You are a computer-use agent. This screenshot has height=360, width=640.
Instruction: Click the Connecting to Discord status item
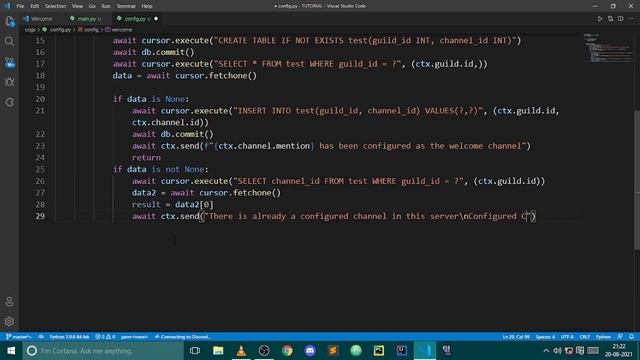(x=183, y=337)
